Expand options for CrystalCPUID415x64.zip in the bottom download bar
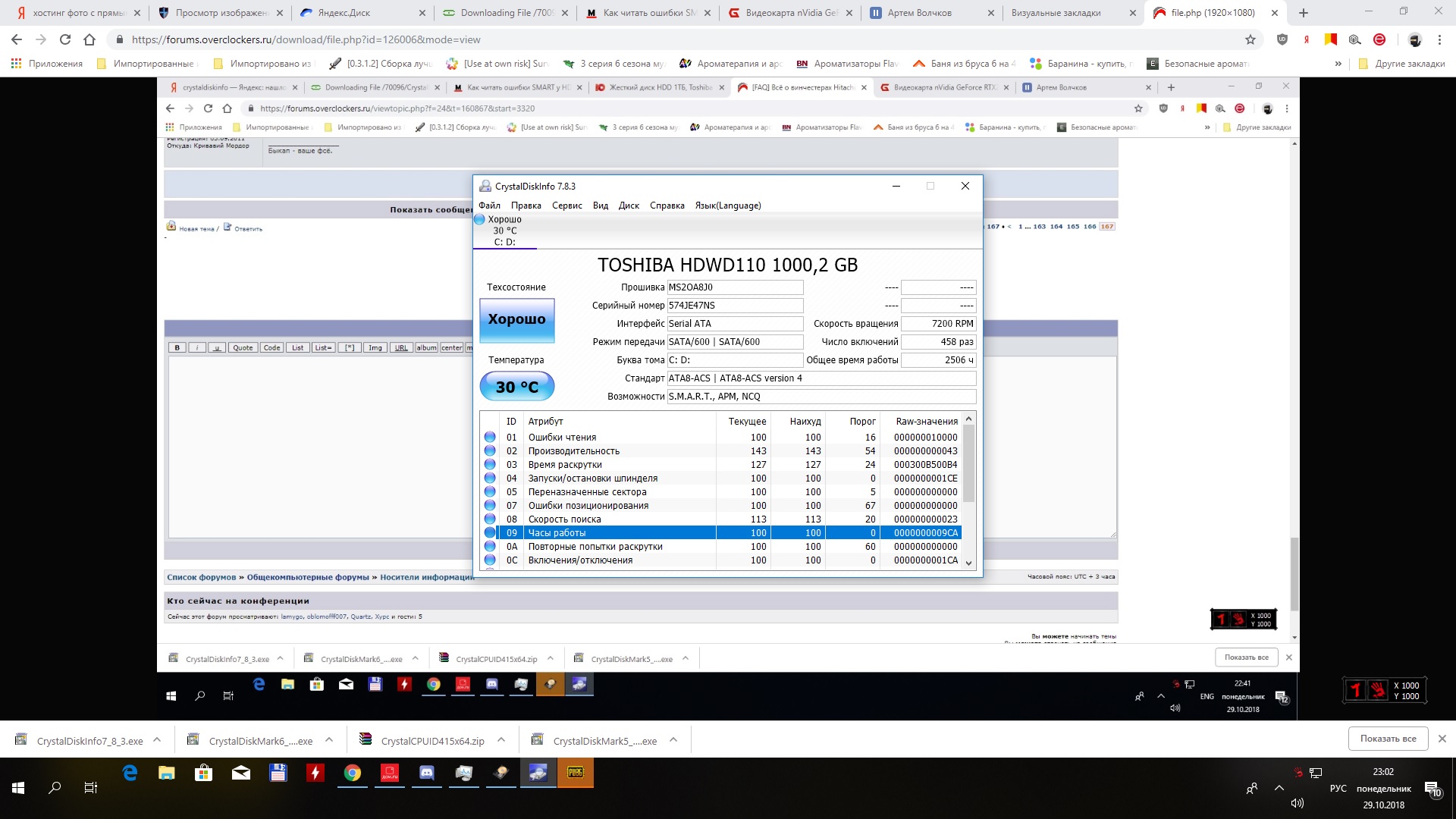The width and height of the screenshot is (1456, 819). coord(501,740)
